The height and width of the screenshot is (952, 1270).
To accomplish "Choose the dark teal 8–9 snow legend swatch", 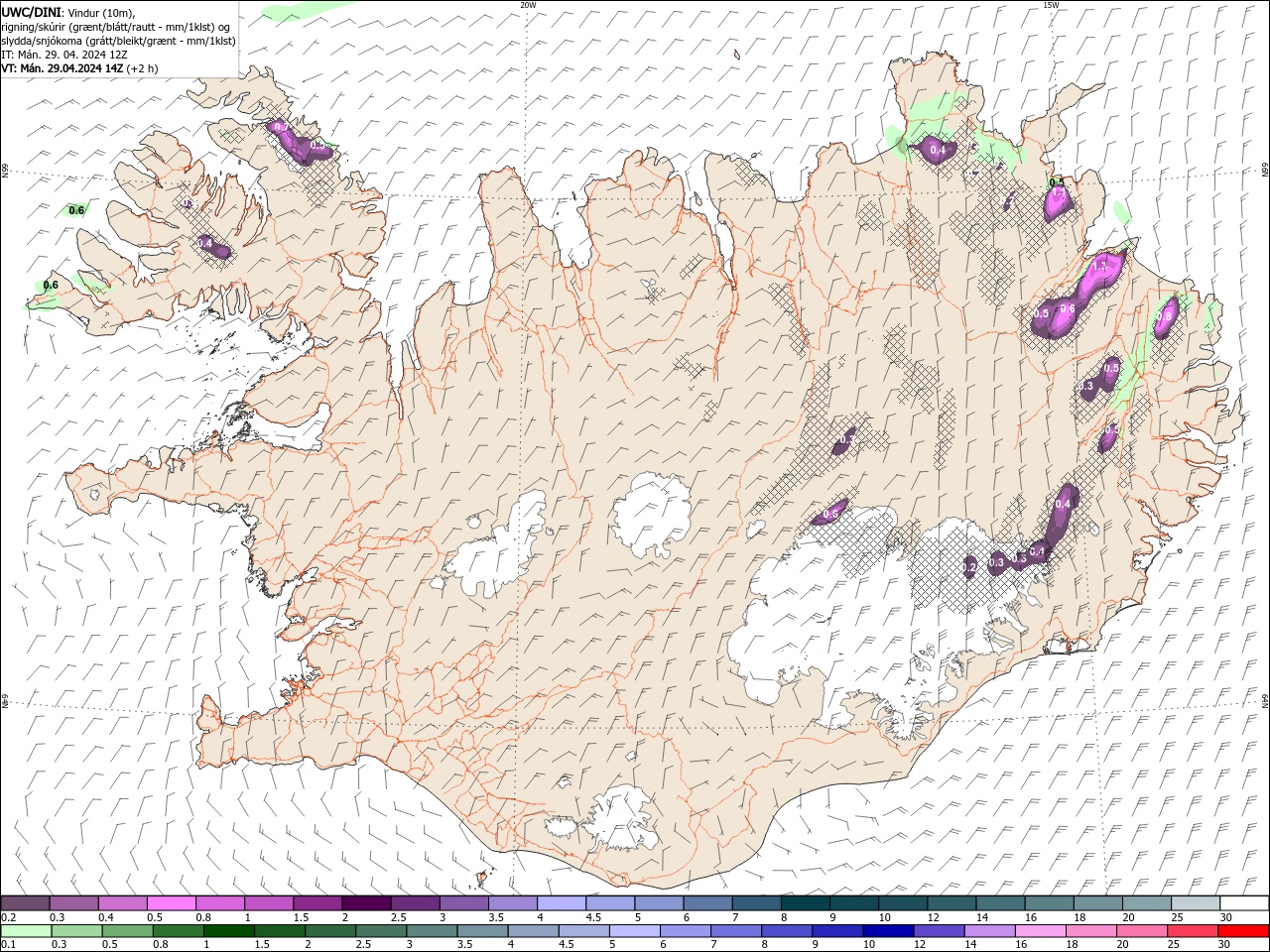I will [805, 903].
